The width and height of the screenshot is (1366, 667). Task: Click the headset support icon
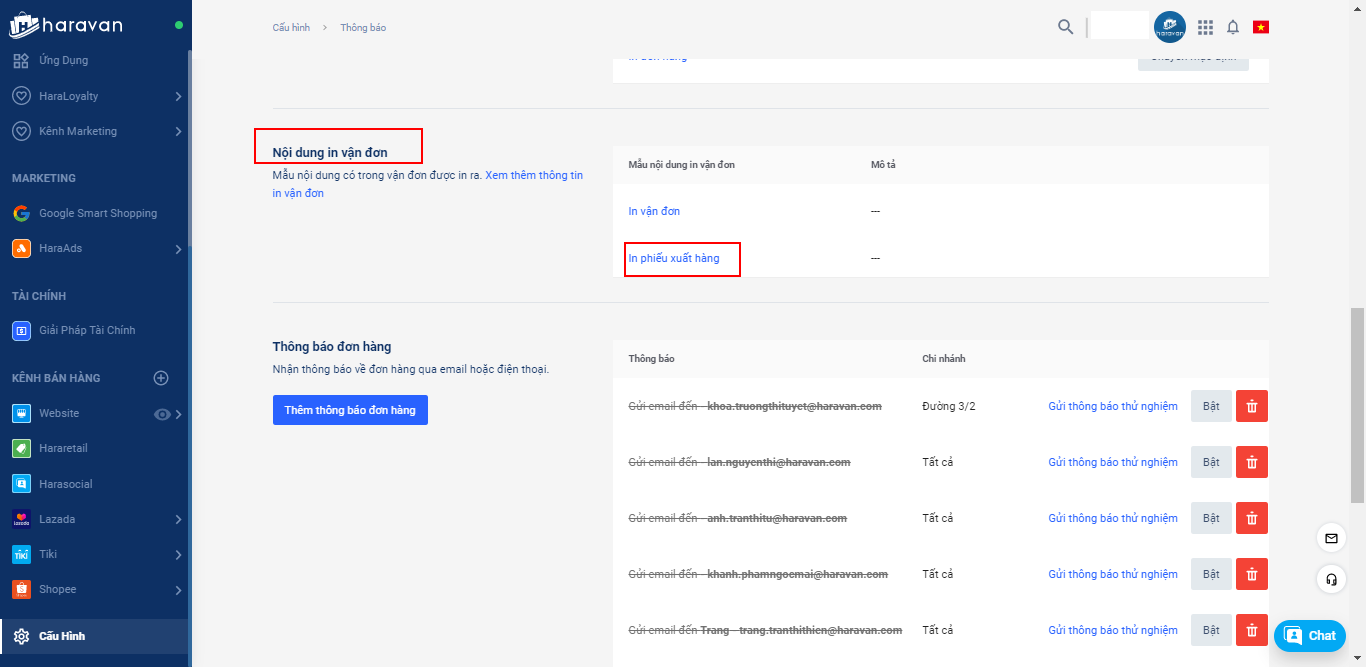tap(1331, 579)
